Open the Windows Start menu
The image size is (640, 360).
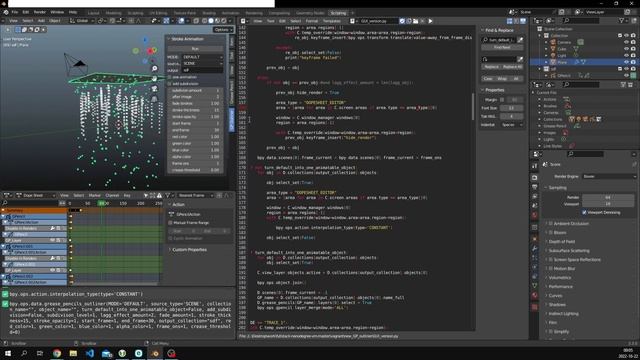click(7, 353)
